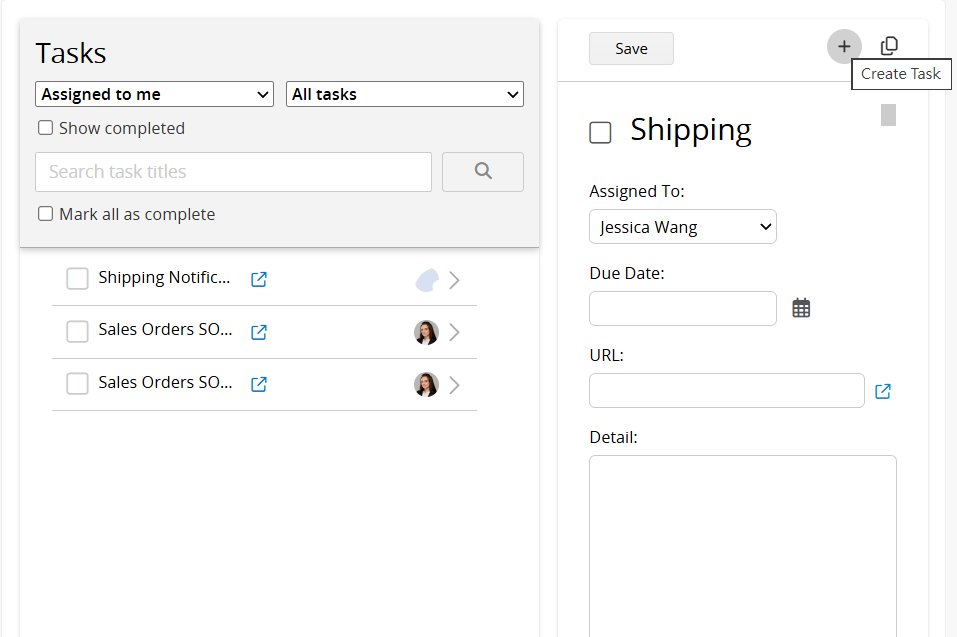This screenshot has height=637, width=957.
Task: Click the magnifying glass search button
Action: click(x=483, y=171)
